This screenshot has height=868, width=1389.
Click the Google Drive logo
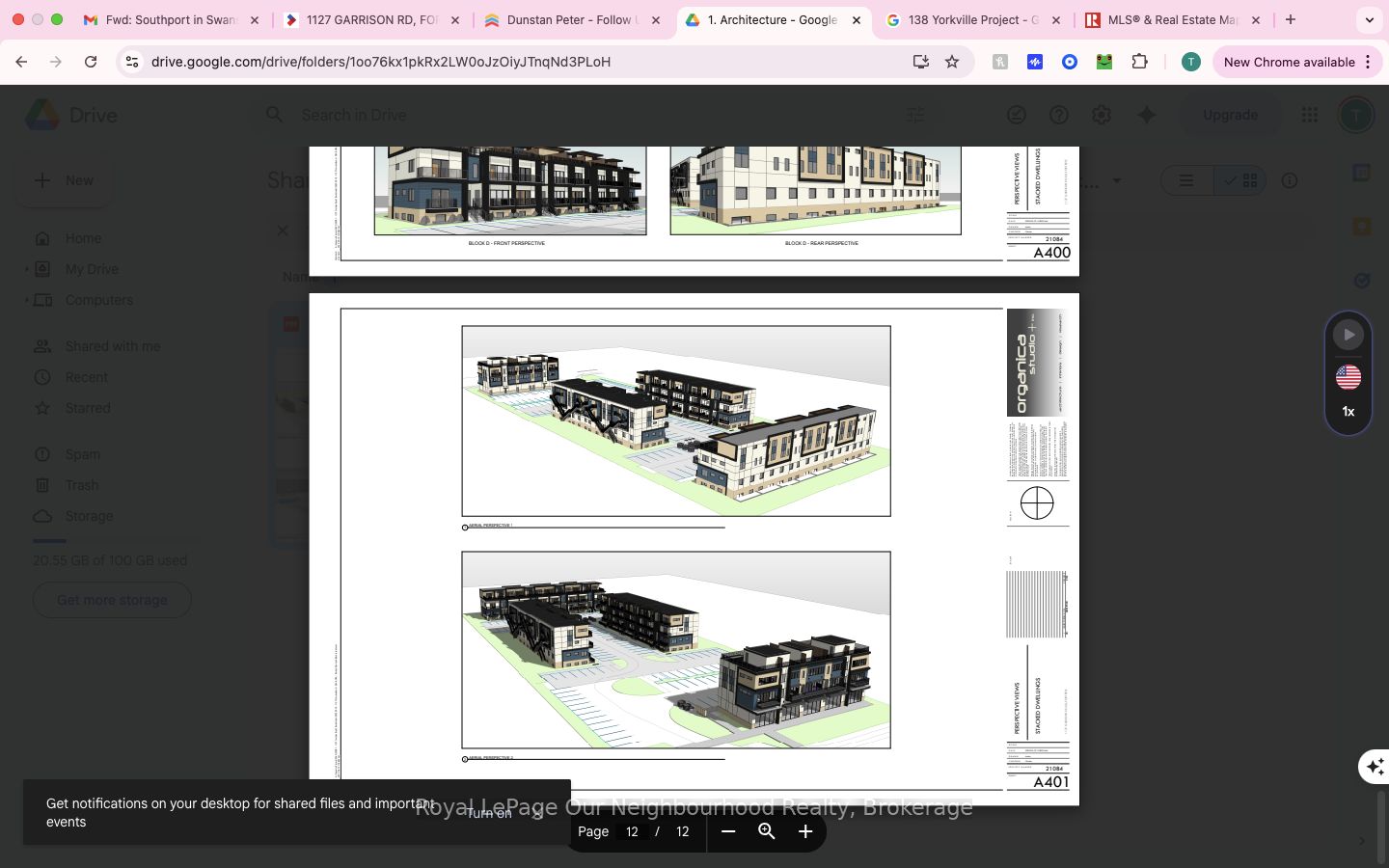(x=42, y=115)
